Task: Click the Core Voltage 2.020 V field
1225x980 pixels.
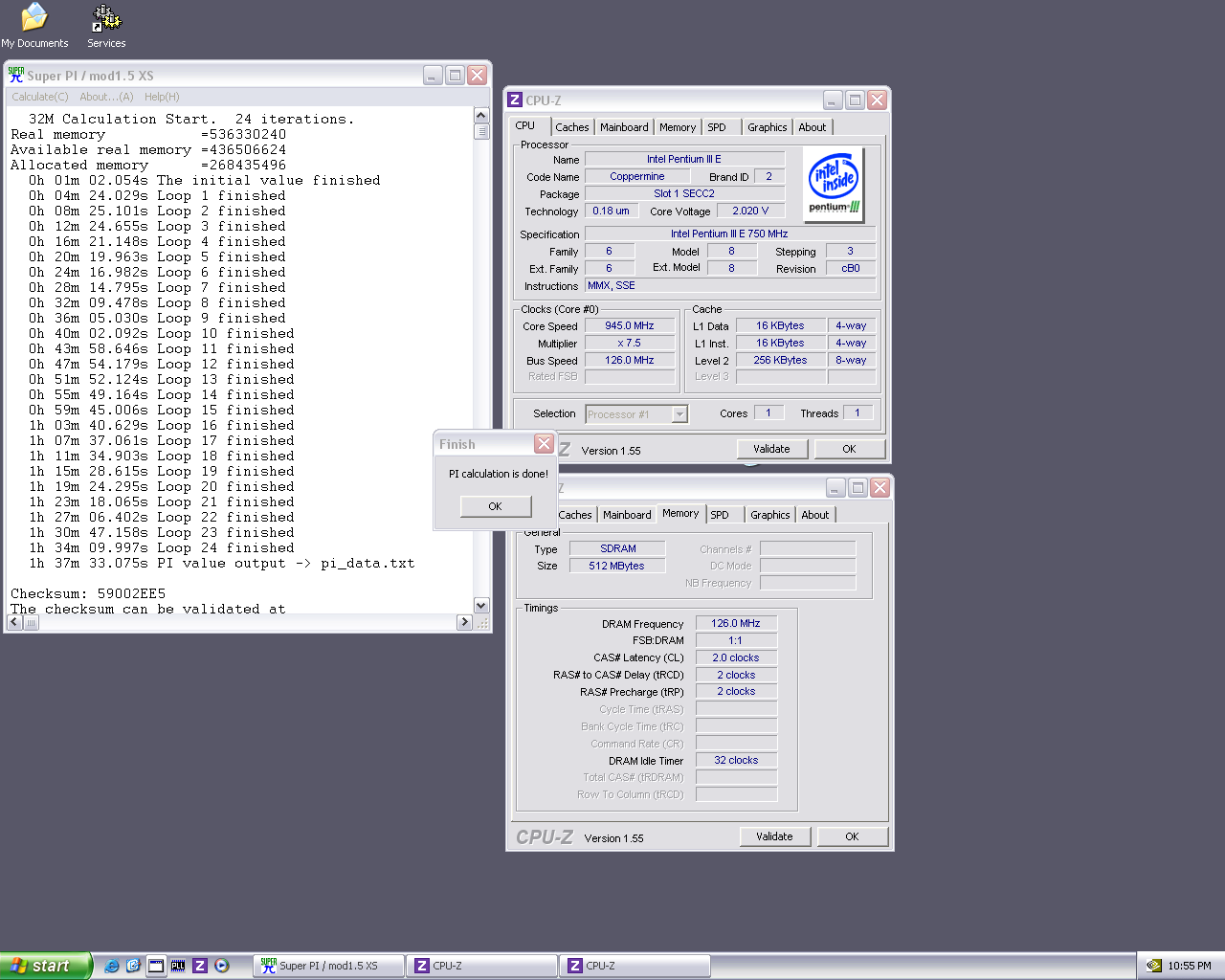Action: point(750,211)
